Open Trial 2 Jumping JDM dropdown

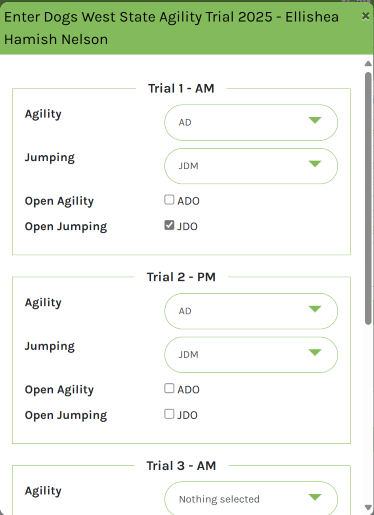pyautogui.click(x=251, y=354)
